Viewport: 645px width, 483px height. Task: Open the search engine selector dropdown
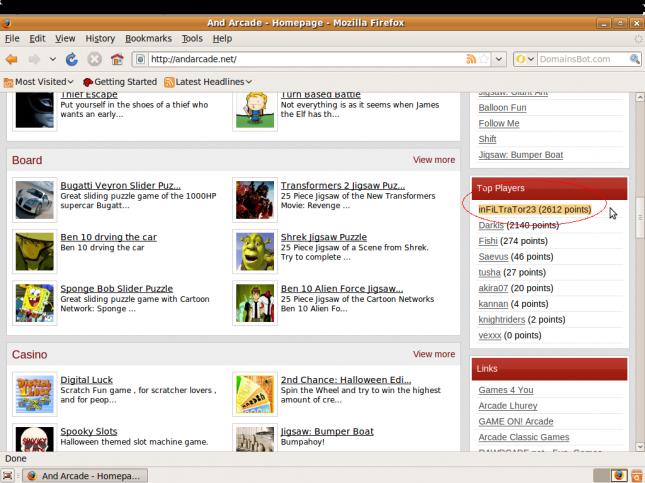tap(525, 59)
